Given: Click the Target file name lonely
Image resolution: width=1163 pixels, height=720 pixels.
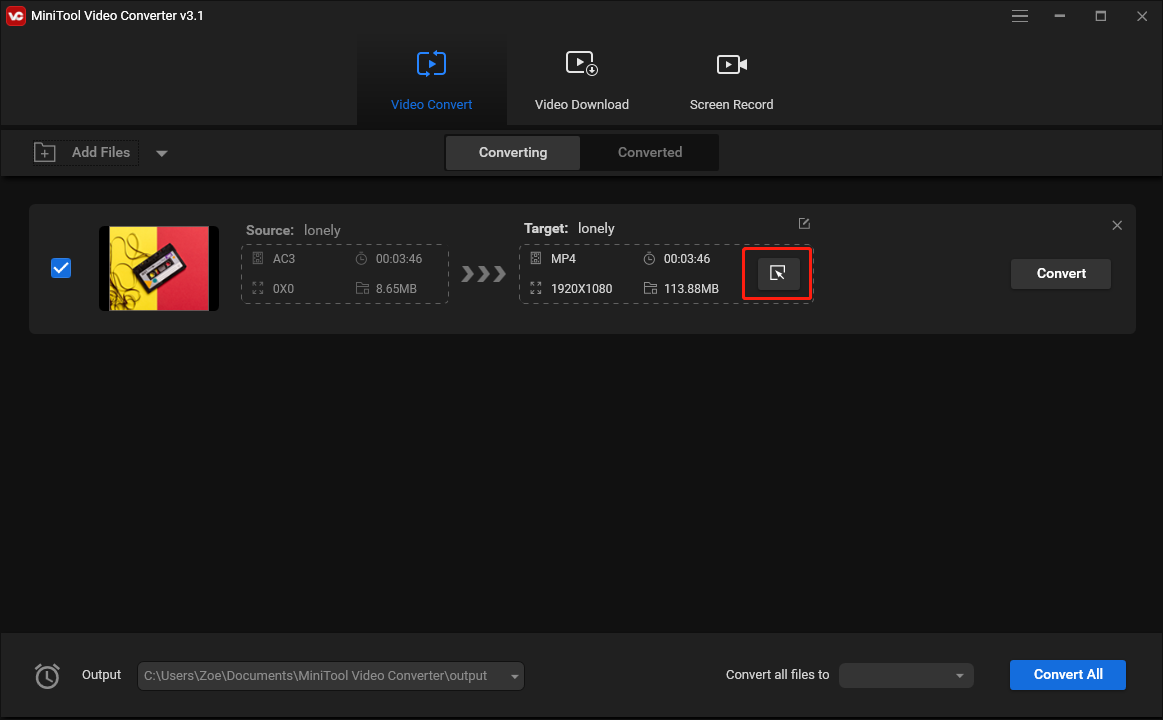Looking at the screenshot, I should 596,229.
